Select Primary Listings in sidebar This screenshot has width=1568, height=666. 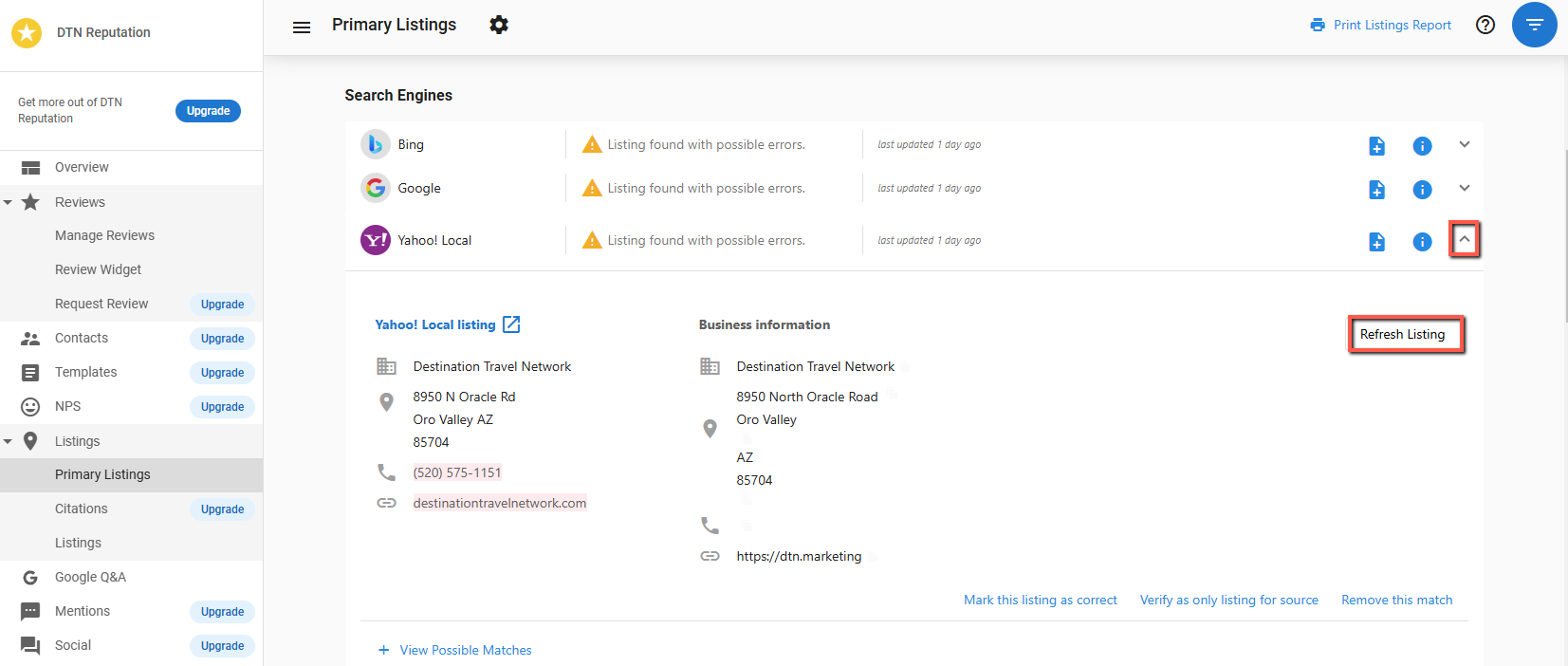tap(102, 474)
